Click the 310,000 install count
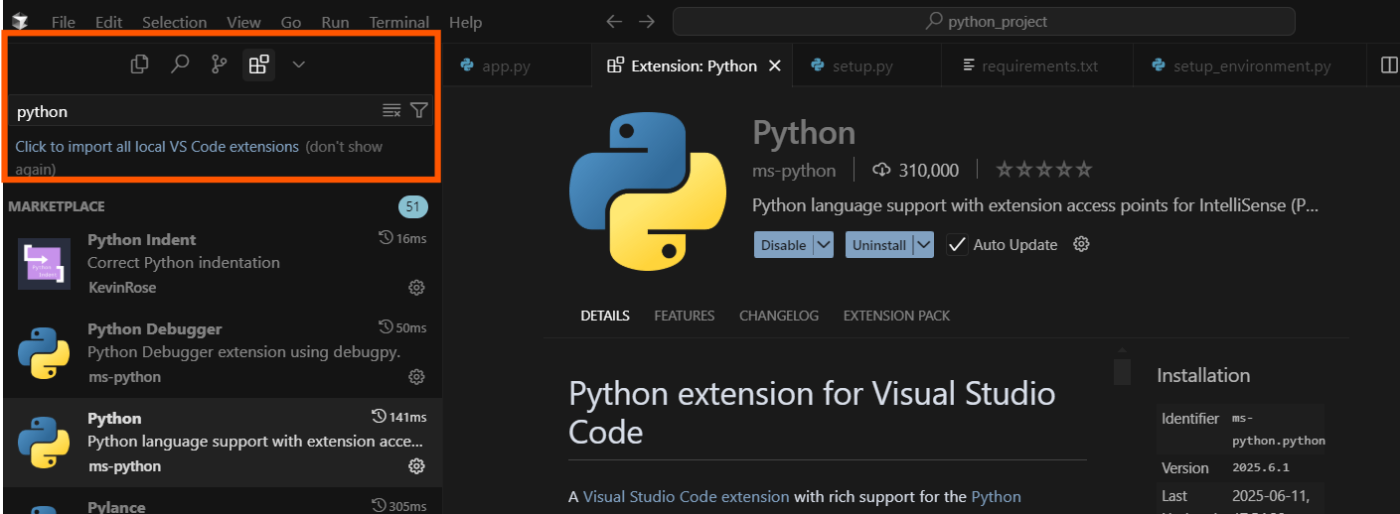The image size is (1400, 514). 916,171
